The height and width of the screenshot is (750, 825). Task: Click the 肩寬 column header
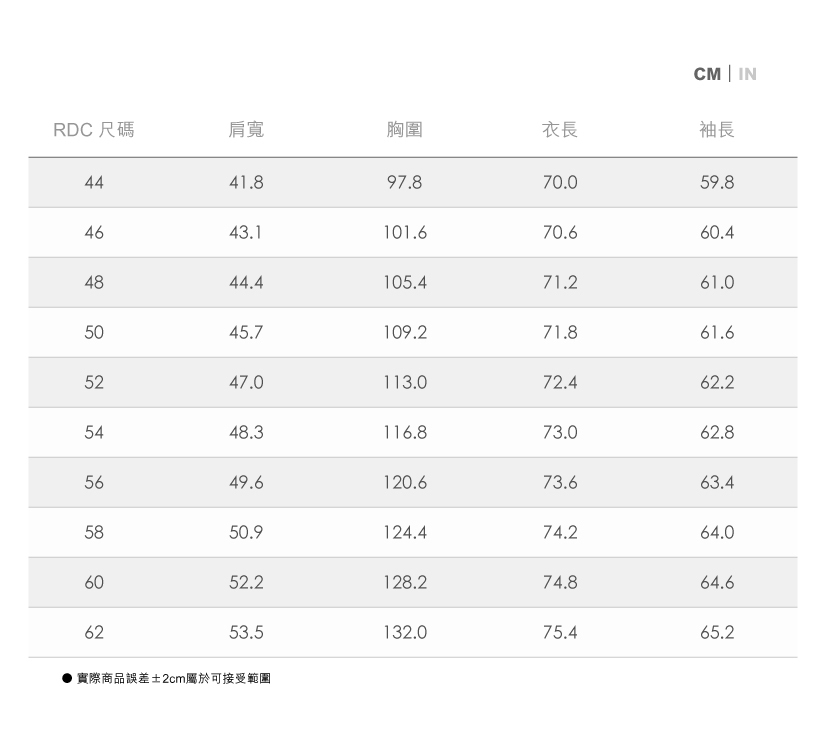pyautogui.click(x=246, y=130)
